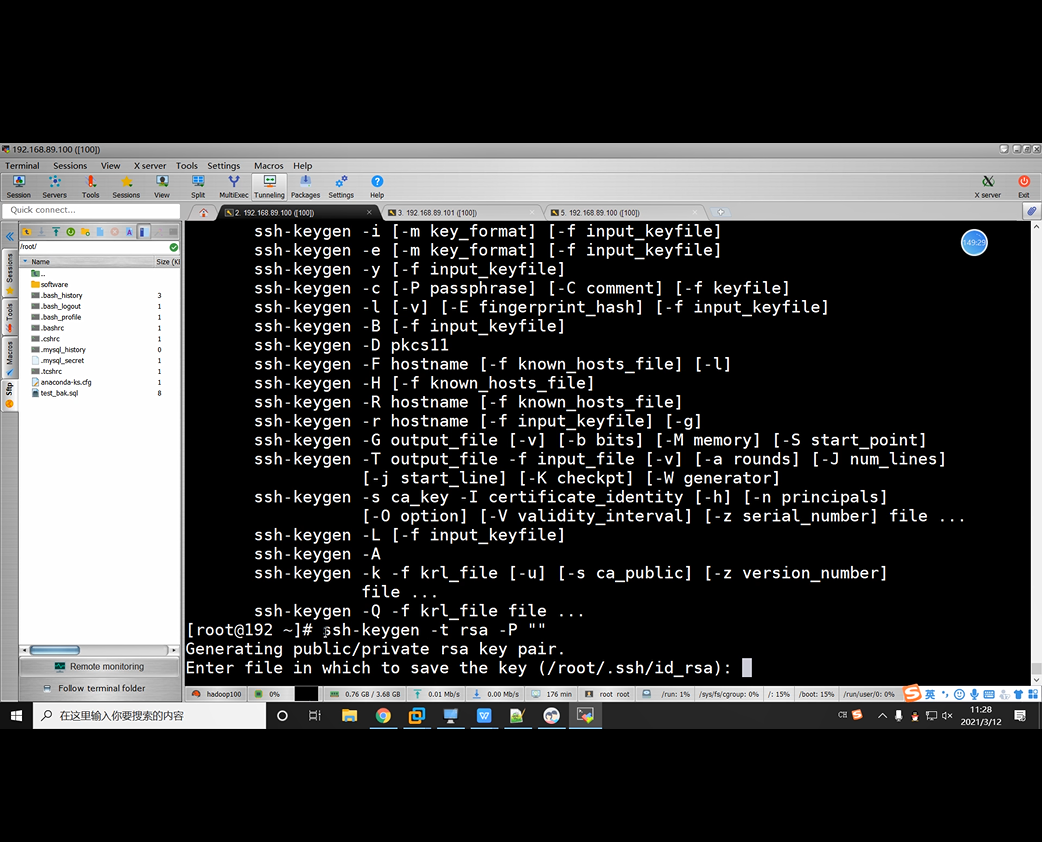Open the Sftp vertical side tab
This screenshot has width=1042, height=842.
pyautogui.click(x=10, y=395)
